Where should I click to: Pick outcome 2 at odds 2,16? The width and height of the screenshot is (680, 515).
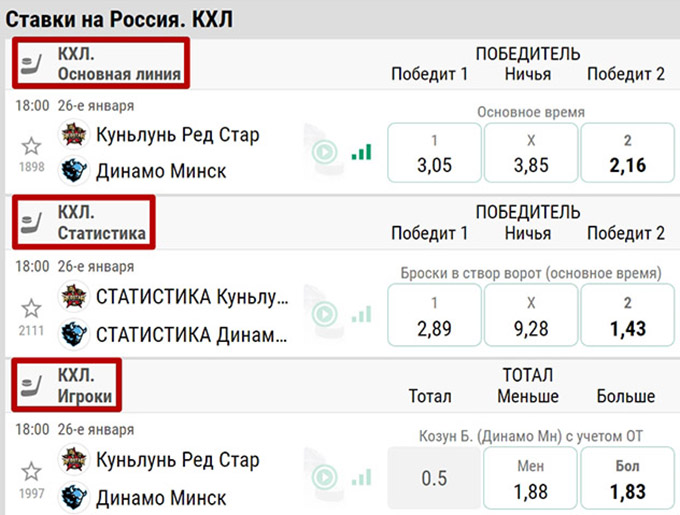click(x=628, y=153)
